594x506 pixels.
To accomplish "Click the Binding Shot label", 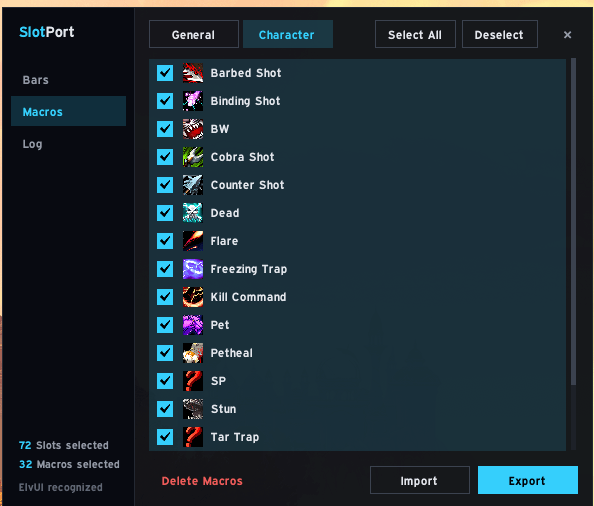I will pos(245,101).
